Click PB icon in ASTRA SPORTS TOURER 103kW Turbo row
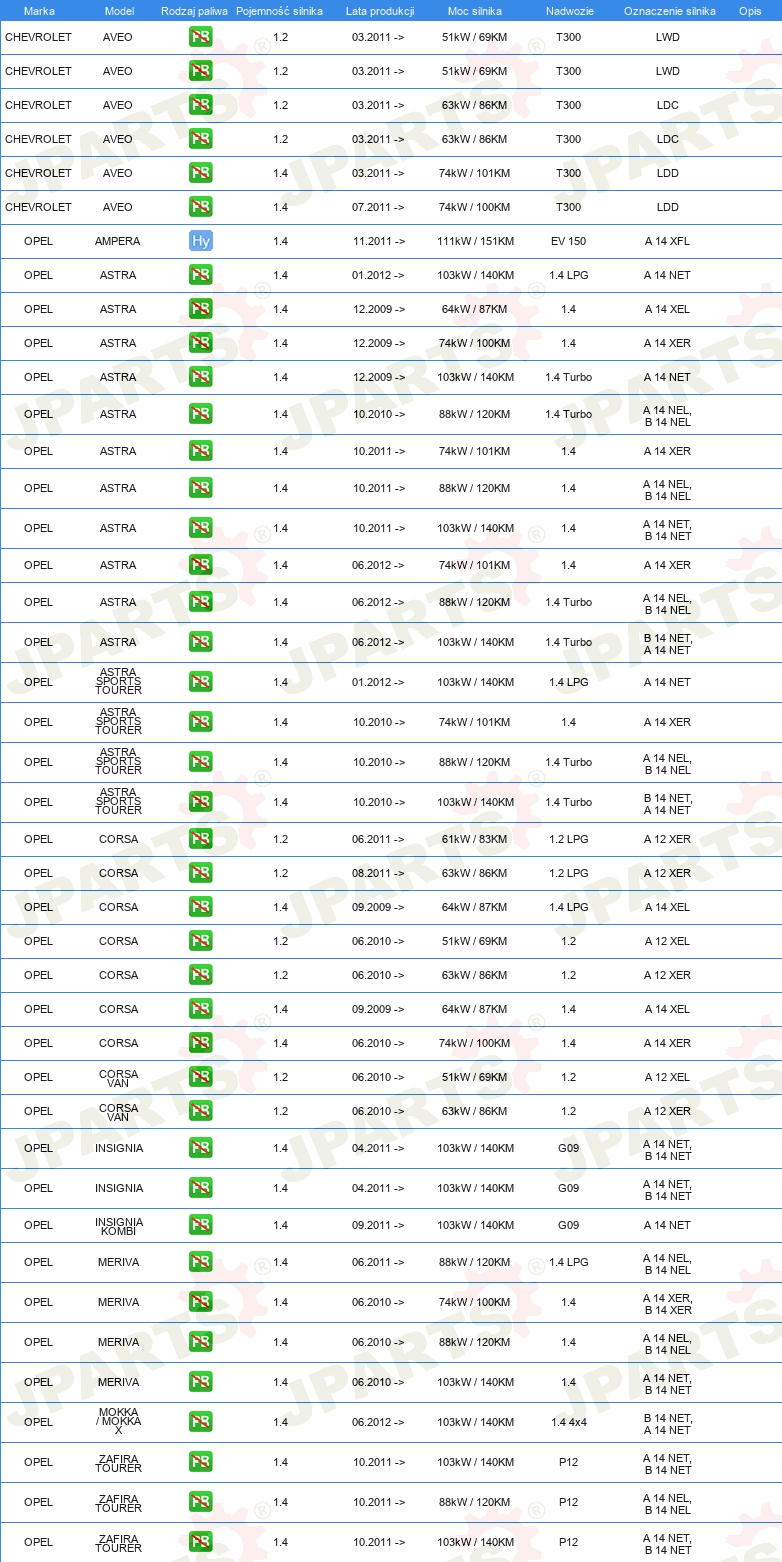The width and height of the screenshot is (782, 1562). [x=201, y=802]
